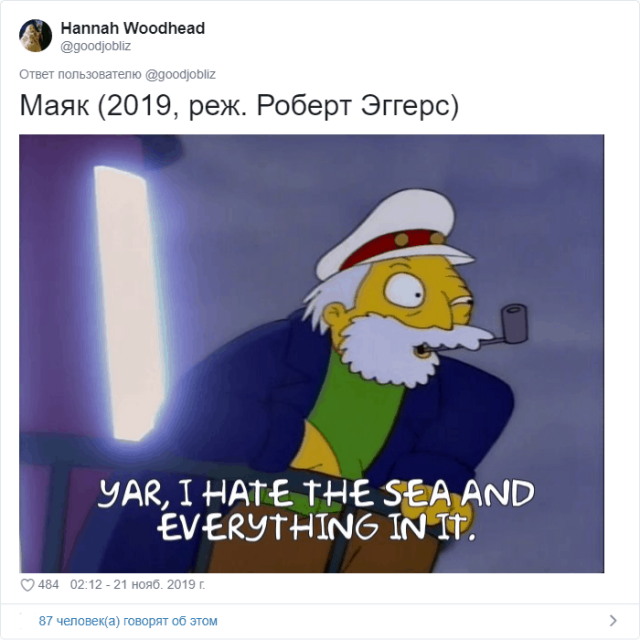Like the tweet with the heart icon
Viewport: 640px width, 640px height.
click(x=27, y=585)
